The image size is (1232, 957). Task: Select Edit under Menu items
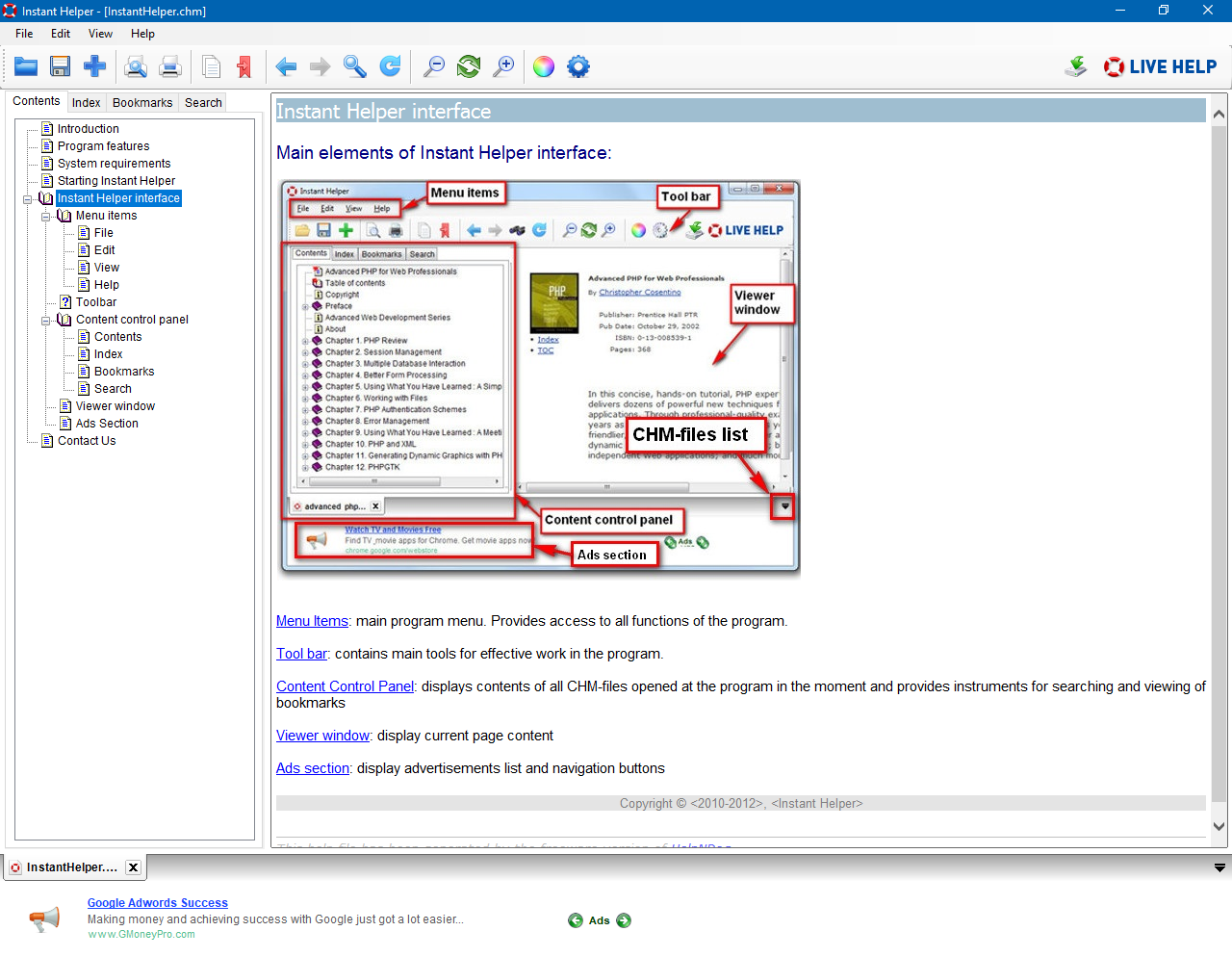pyautogui.click(x=105, y=250)
